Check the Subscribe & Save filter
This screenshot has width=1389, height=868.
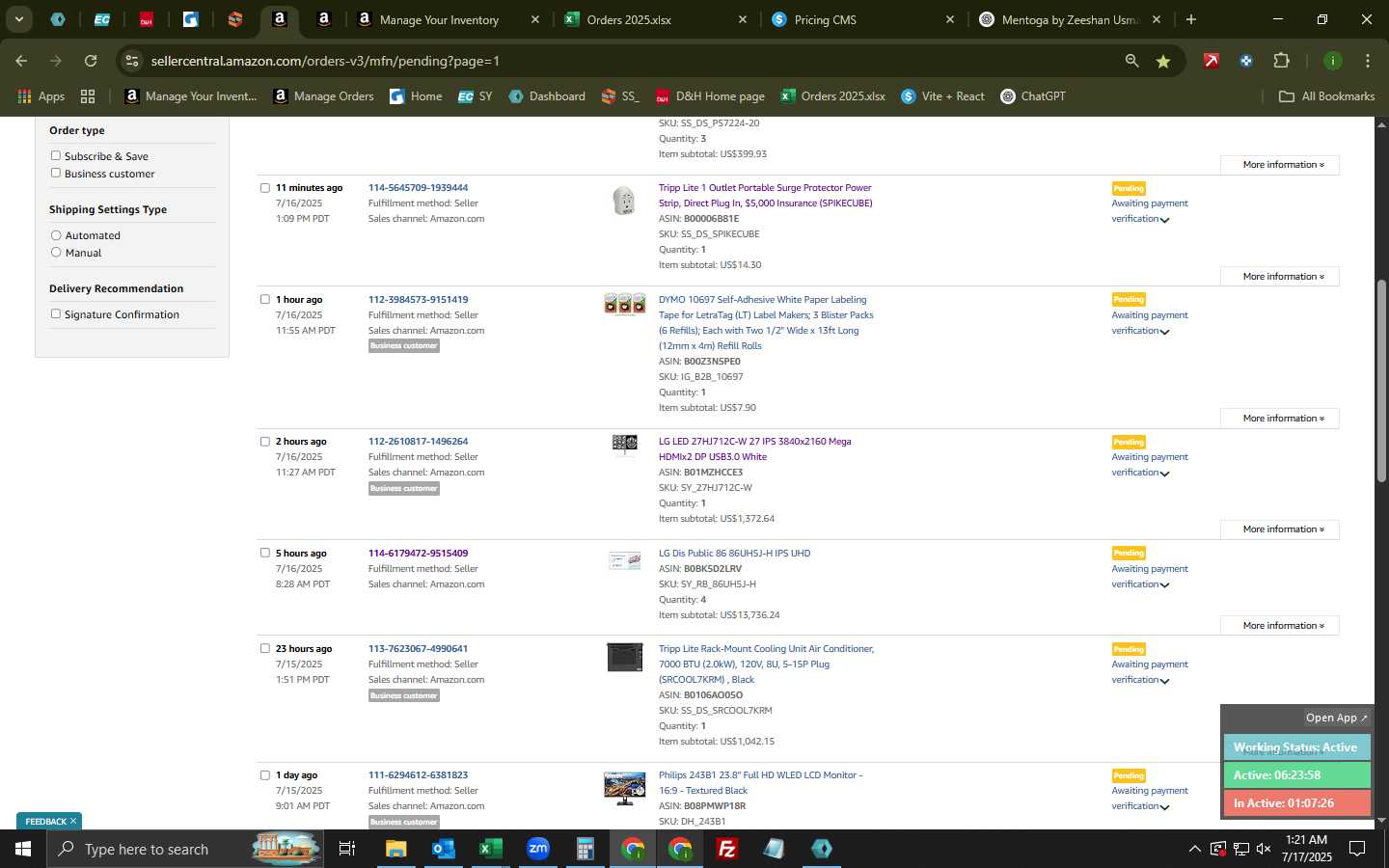55,155
